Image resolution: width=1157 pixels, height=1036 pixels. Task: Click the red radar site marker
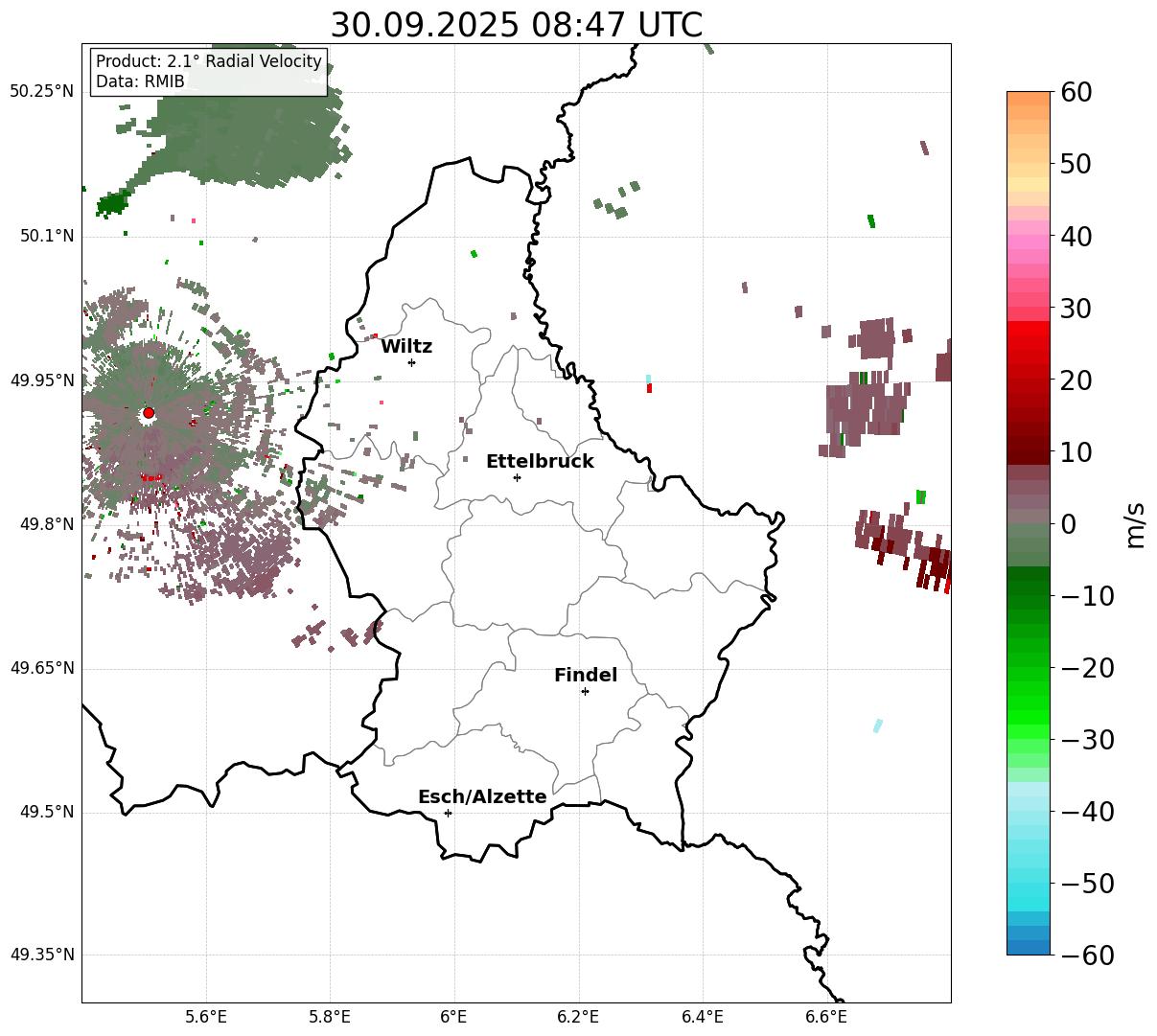coord(149,413)
